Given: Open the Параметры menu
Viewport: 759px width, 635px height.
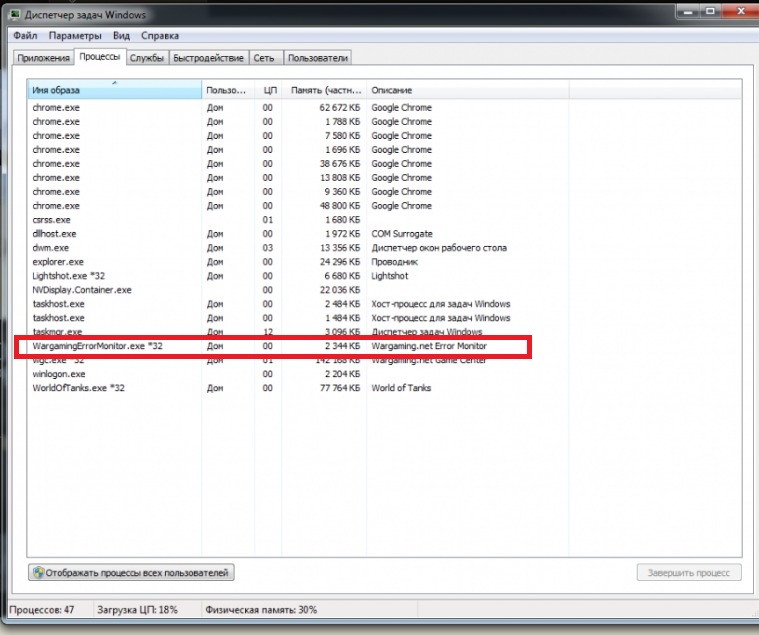Looking at the screenshot, I should point(75,36).
